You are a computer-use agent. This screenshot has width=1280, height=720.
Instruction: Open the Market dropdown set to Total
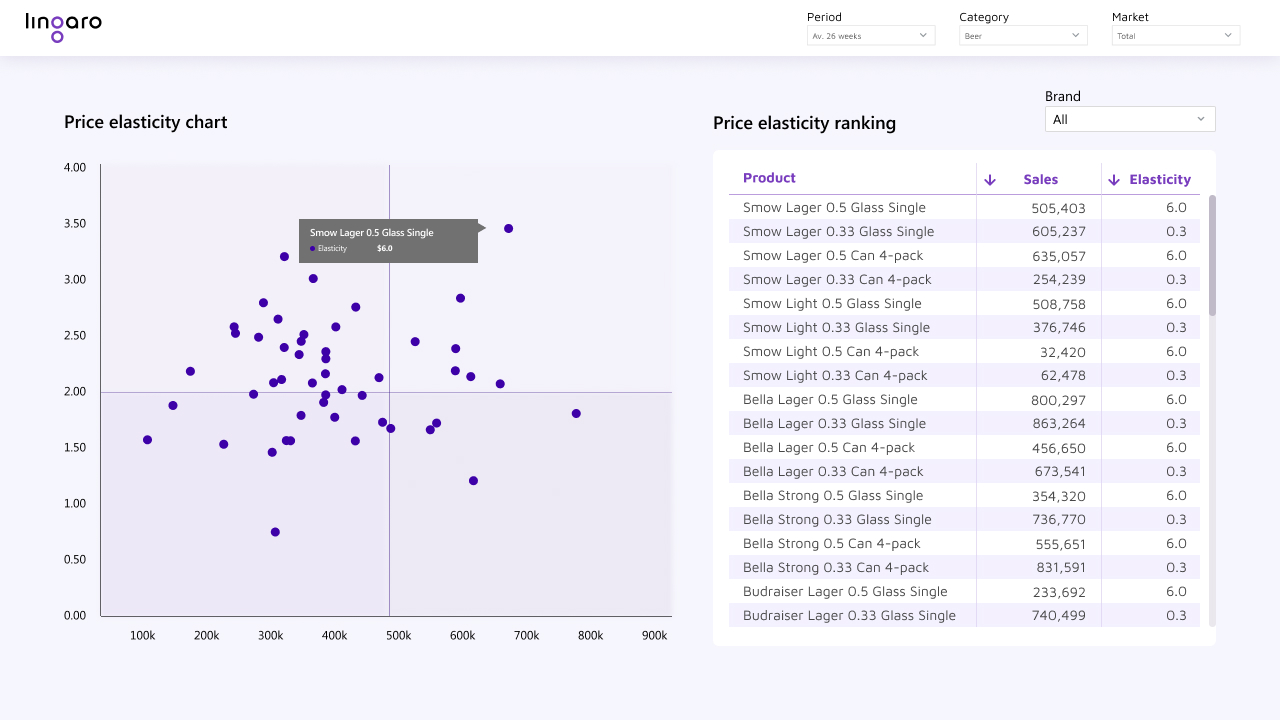click(1175, 35)
